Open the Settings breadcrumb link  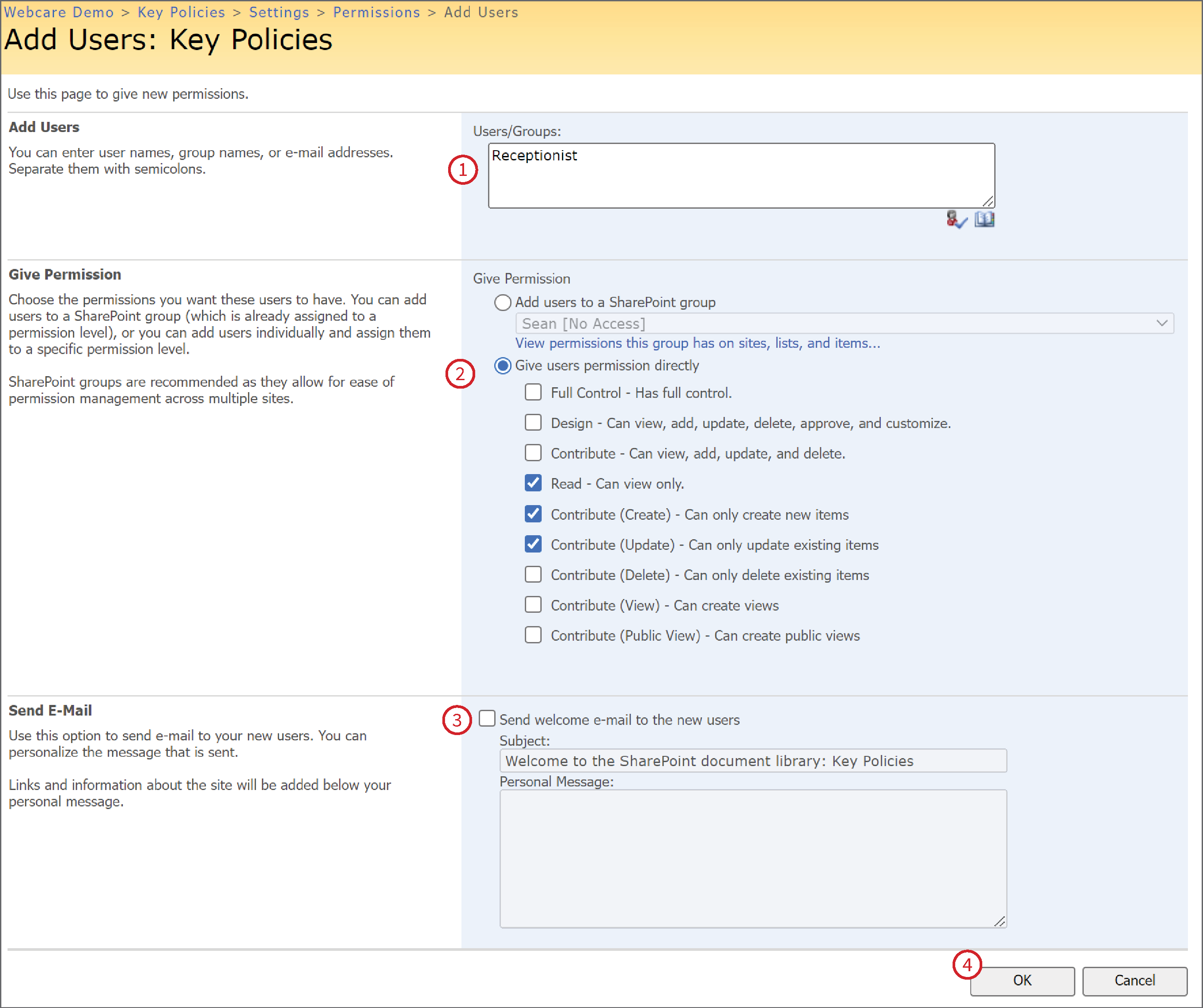[x=279, y=12]
